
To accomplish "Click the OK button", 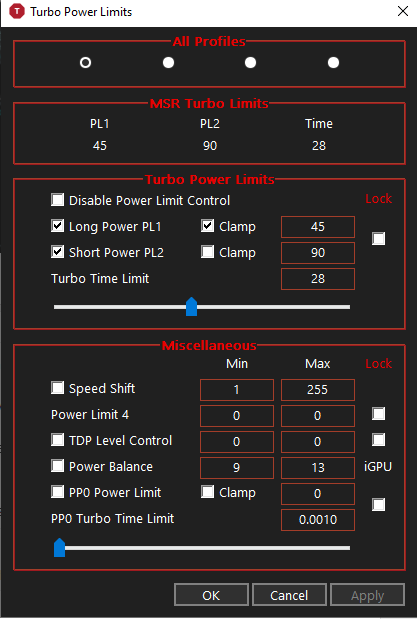I will (211, 595).
